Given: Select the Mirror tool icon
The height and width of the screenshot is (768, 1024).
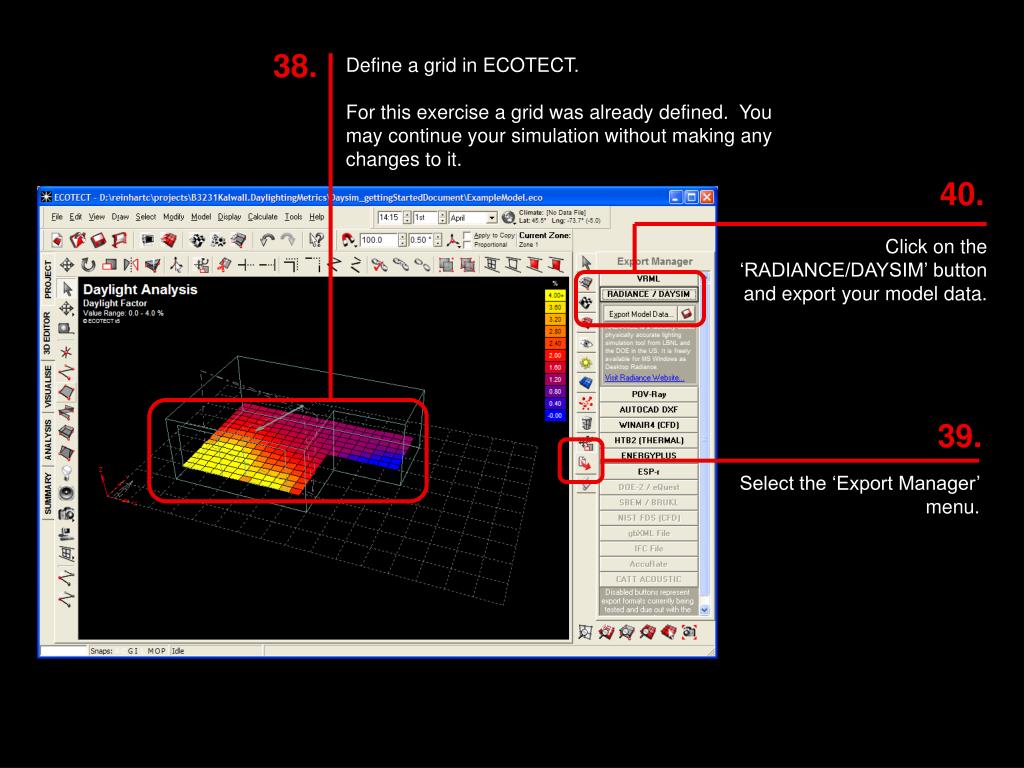Looking at the screenshot, I should (x=131, y=264).
